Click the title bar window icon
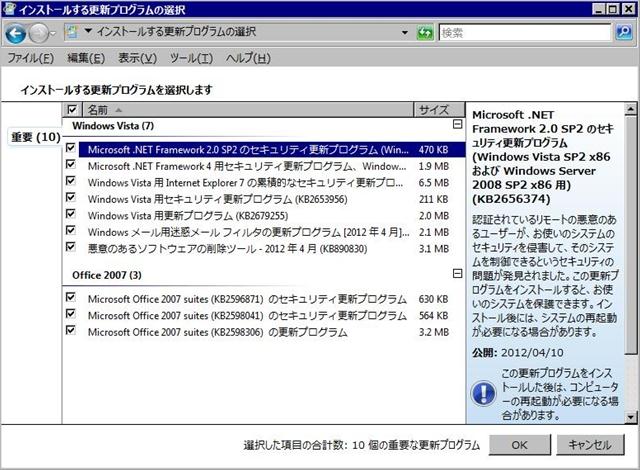The height and width of the screenshot is (470, 640). coord(9,9)
